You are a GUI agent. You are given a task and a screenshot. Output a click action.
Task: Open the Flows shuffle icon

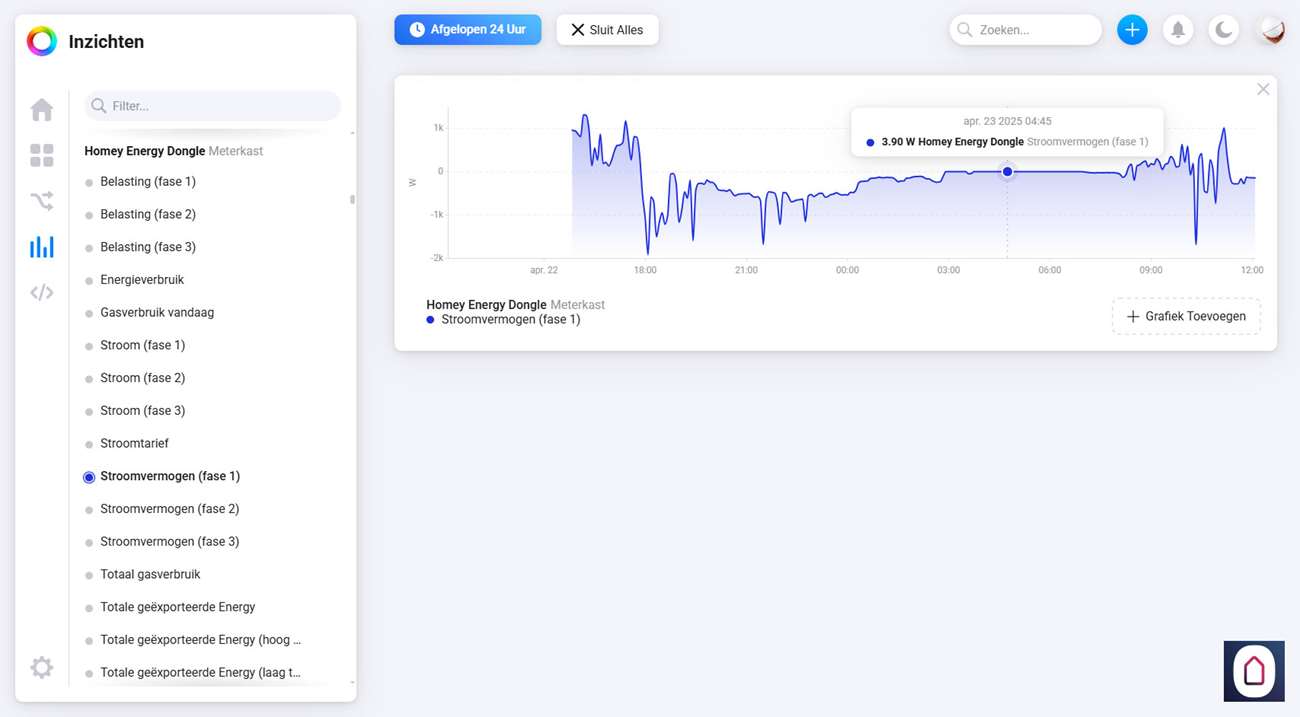click(42, 201)
